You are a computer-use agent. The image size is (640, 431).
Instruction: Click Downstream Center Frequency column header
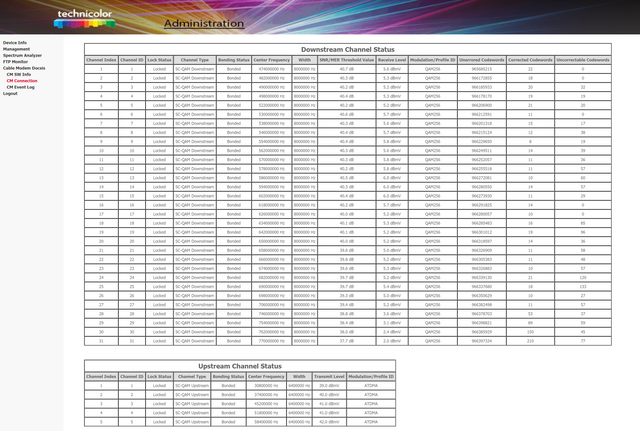pyautogui.click(x=271, y=59)
